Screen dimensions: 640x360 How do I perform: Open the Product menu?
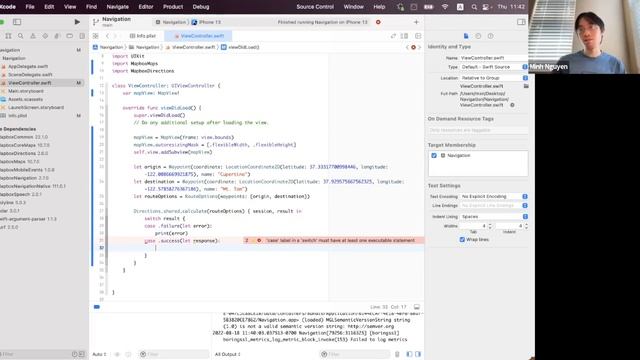coord(173,7)
